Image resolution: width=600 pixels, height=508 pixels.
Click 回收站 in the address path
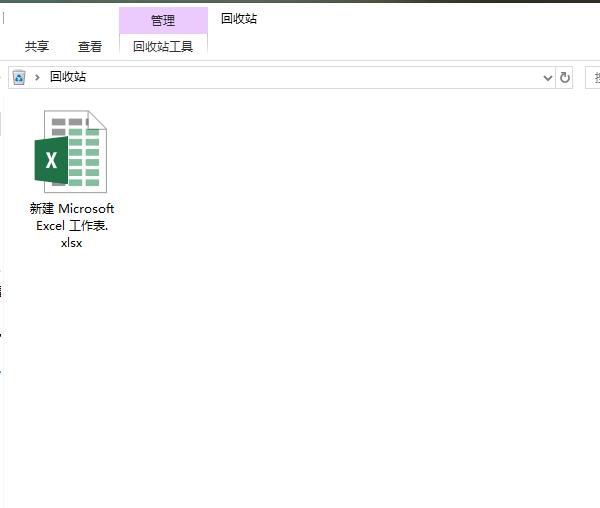(68, 77)
